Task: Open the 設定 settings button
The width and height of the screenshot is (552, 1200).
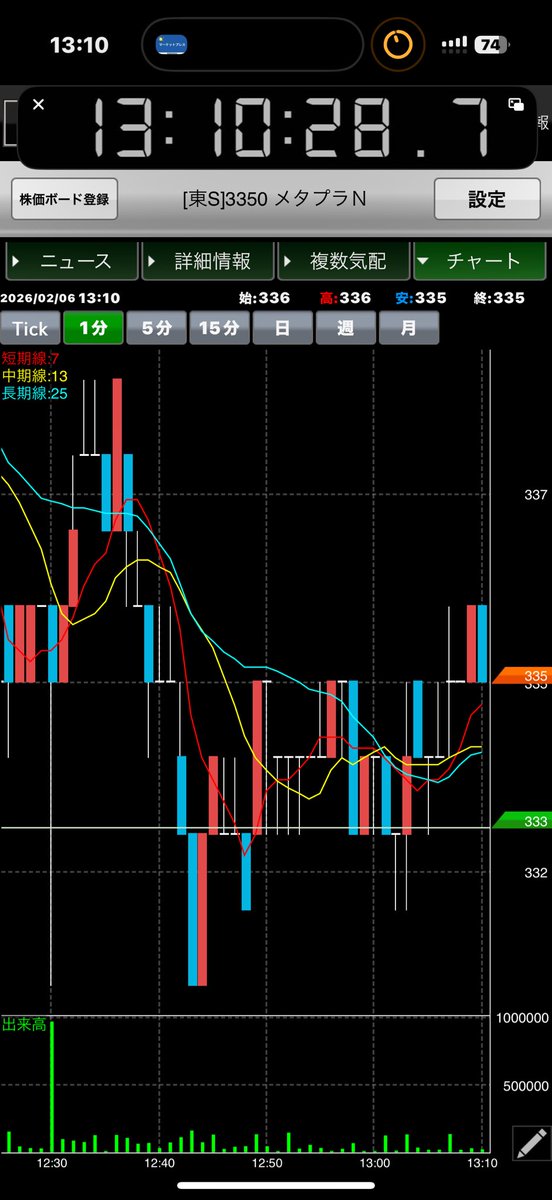Action: point(487,199)
